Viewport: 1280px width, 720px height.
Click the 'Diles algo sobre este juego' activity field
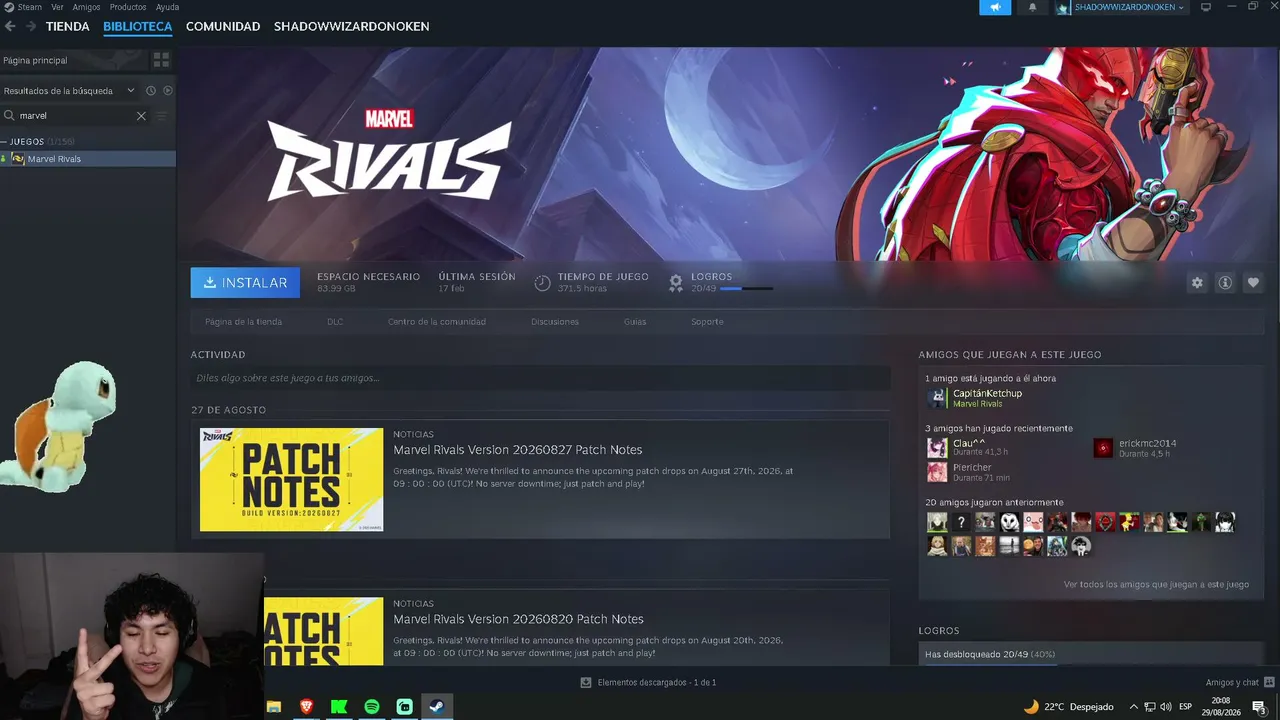pos(540,378)
